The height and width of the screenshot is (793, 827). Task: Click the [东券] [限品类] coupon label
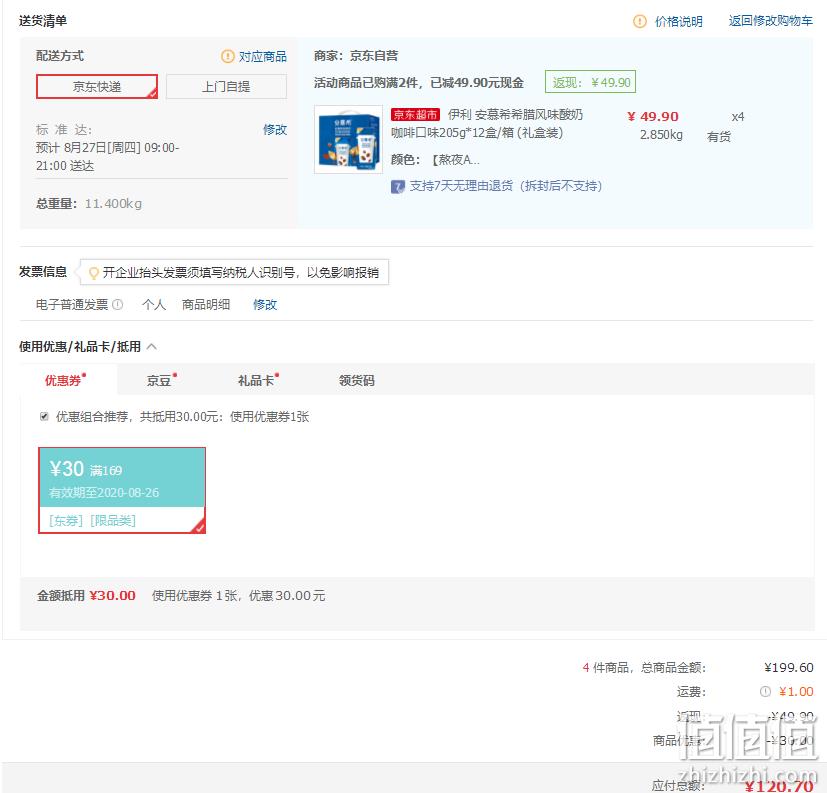[92, 521]
